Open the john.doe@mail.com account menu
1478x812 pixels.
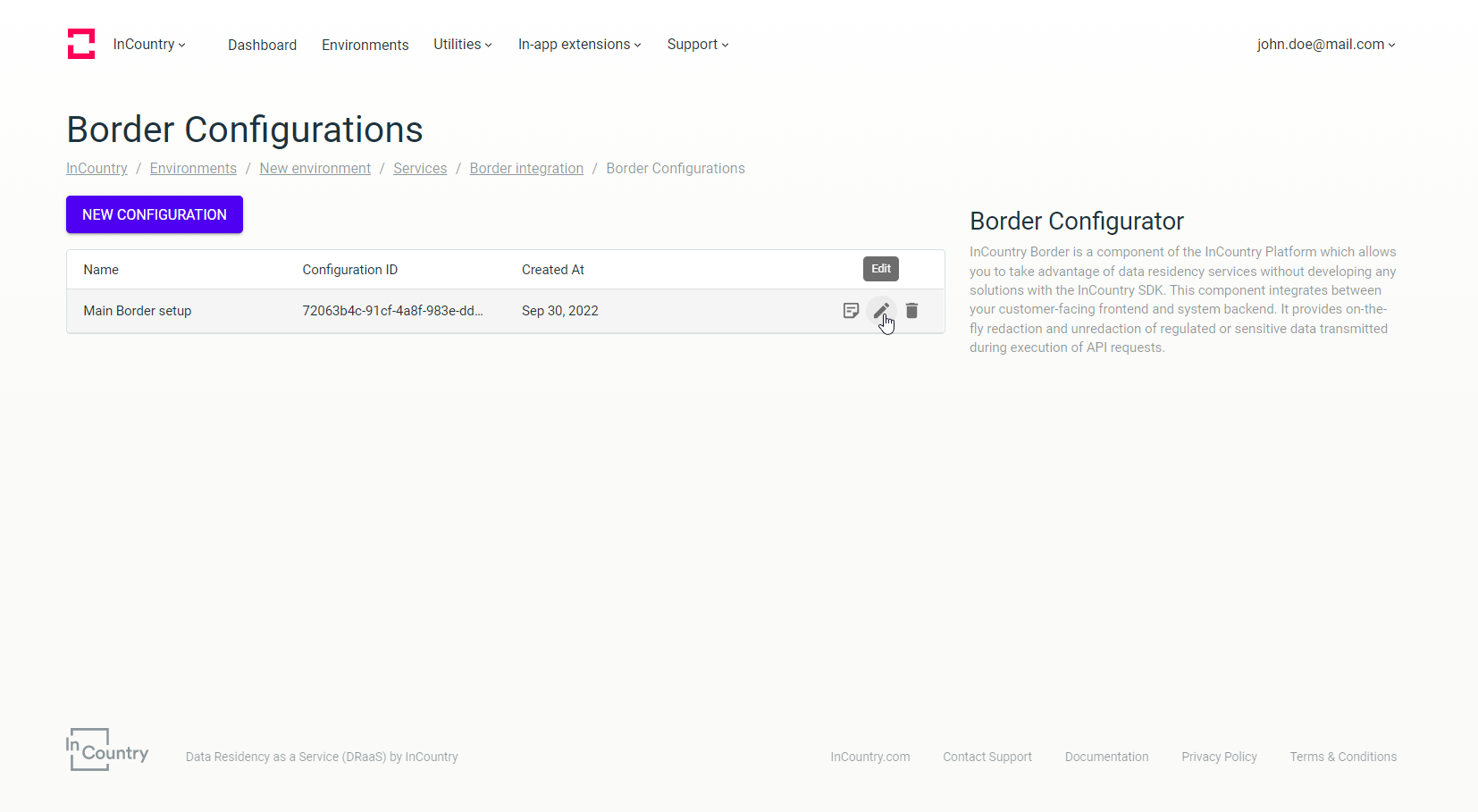(x=1326, y=45)
